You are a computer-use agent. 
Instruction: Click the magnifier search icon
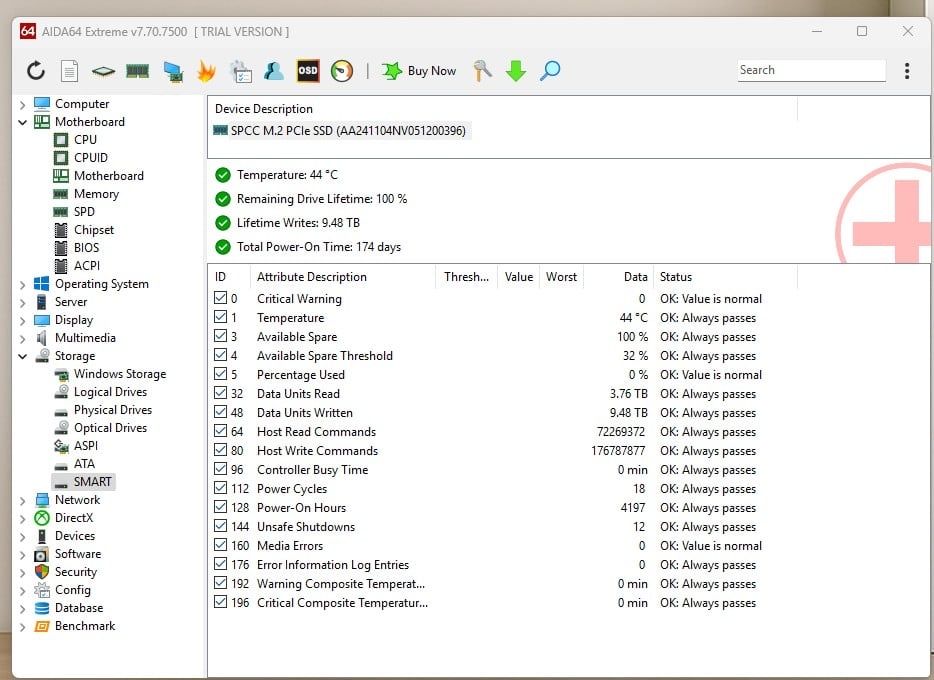tap(550, 71)
